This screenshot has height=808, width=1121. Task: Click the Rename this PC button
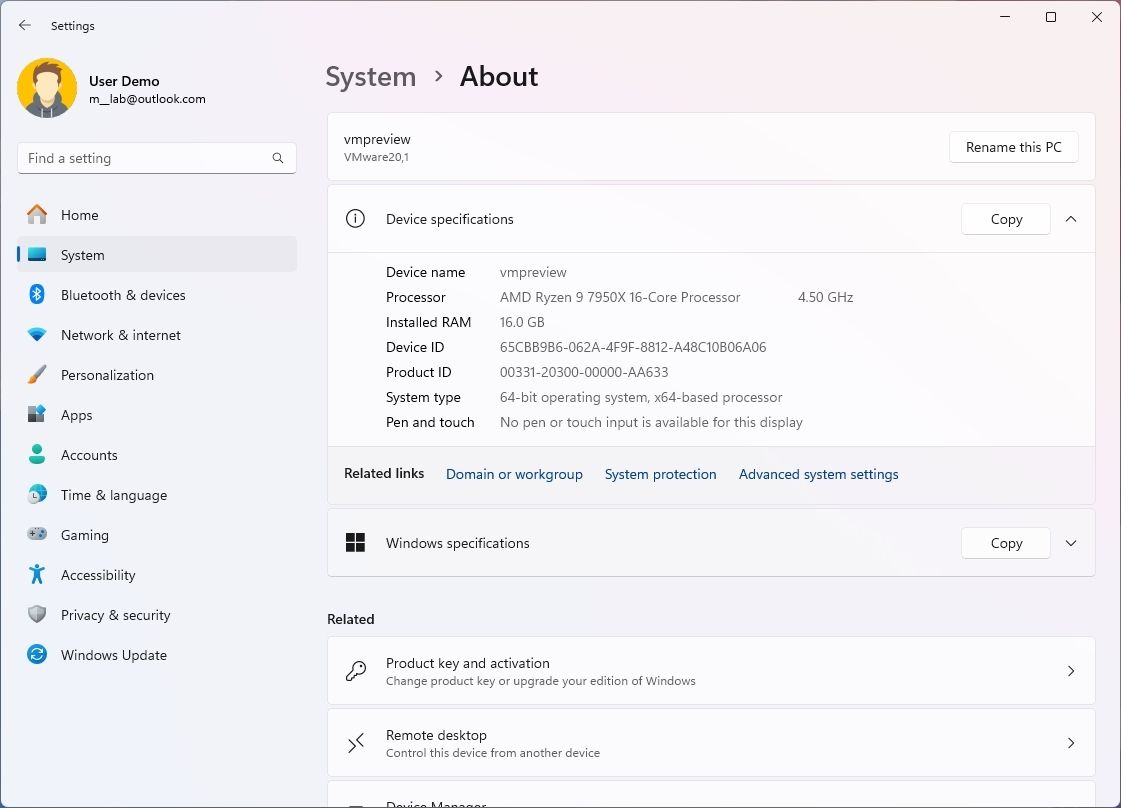coord(1013,147)
